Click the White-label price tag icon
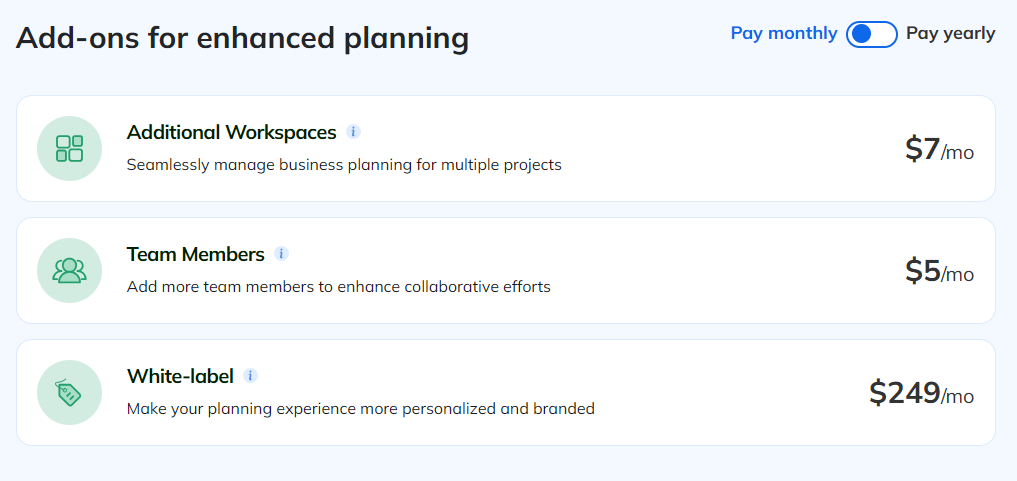 click(x=70, y=393)
